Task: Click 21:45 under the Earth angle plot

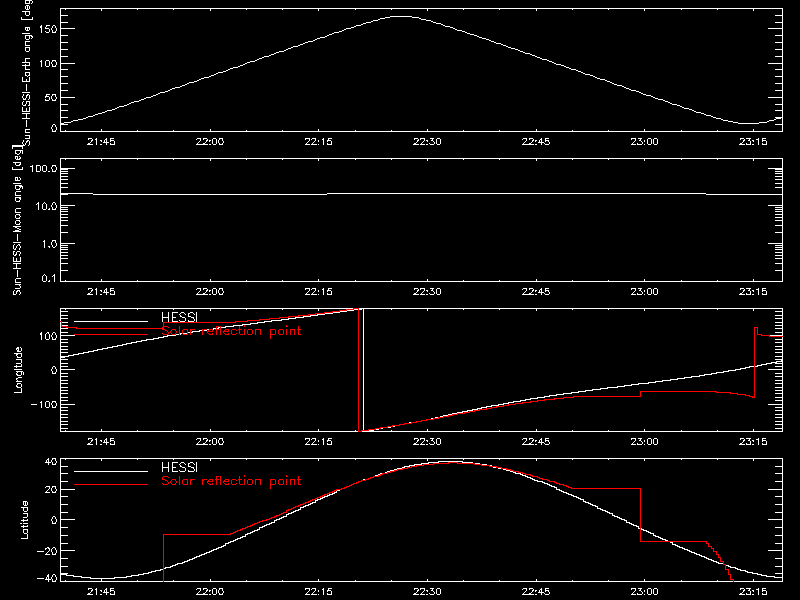Action: (x=101, y=141)
